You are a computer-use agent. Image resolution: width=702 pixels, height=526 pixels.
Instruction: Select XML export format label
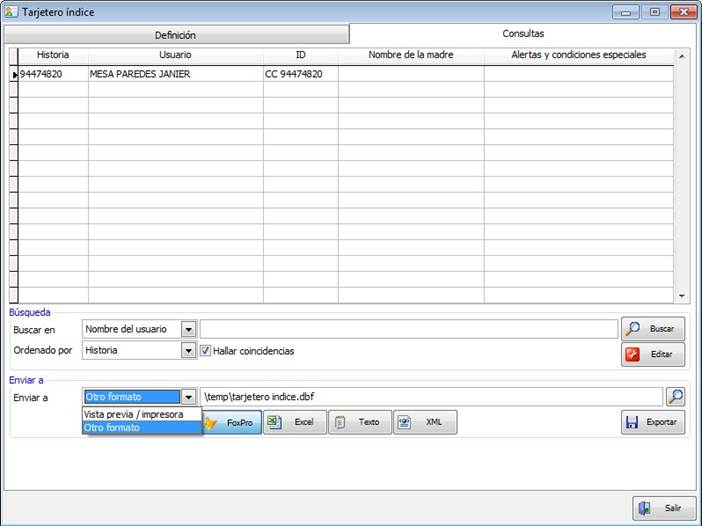[x=434, y=422]
